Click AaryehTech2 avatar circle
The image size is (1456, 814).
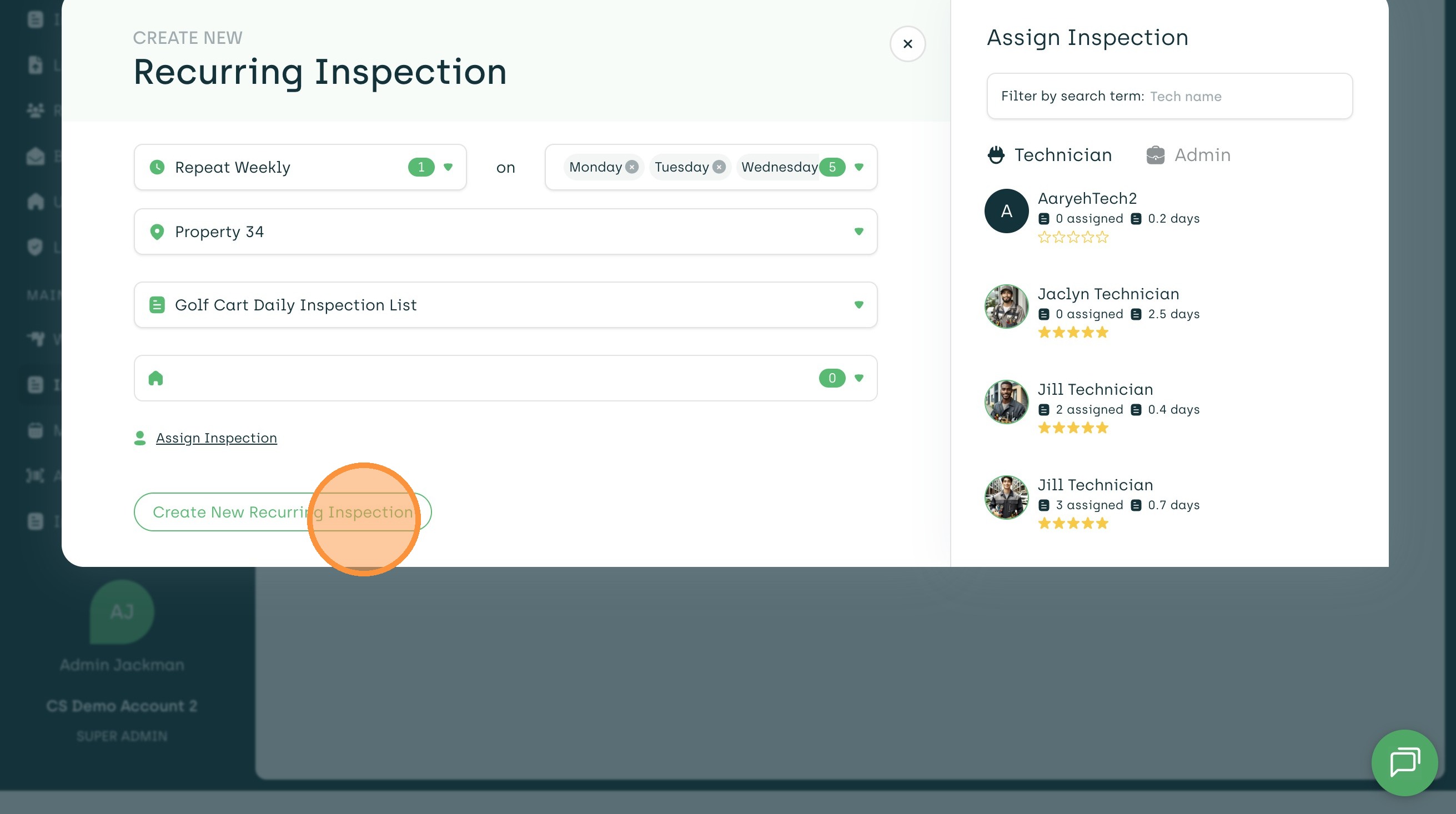point(1006,211)
